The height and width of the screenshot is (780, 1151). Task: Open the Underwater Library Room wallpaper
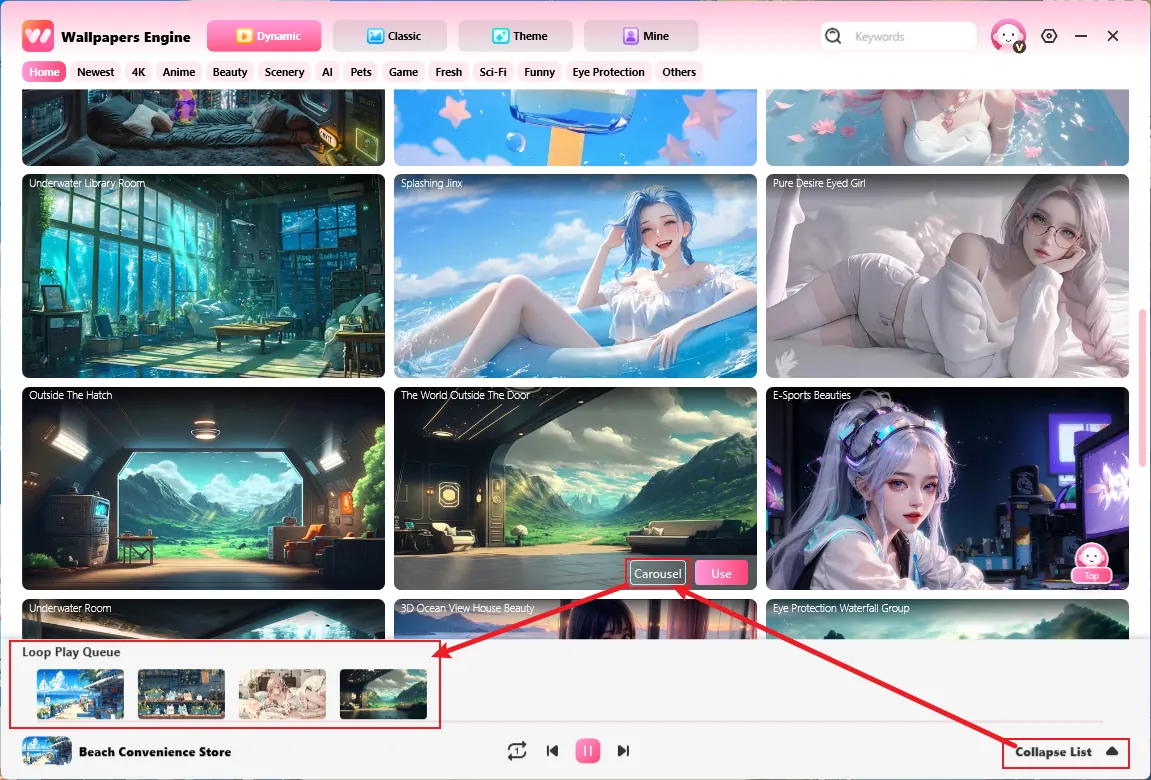[x=203, y=276]
